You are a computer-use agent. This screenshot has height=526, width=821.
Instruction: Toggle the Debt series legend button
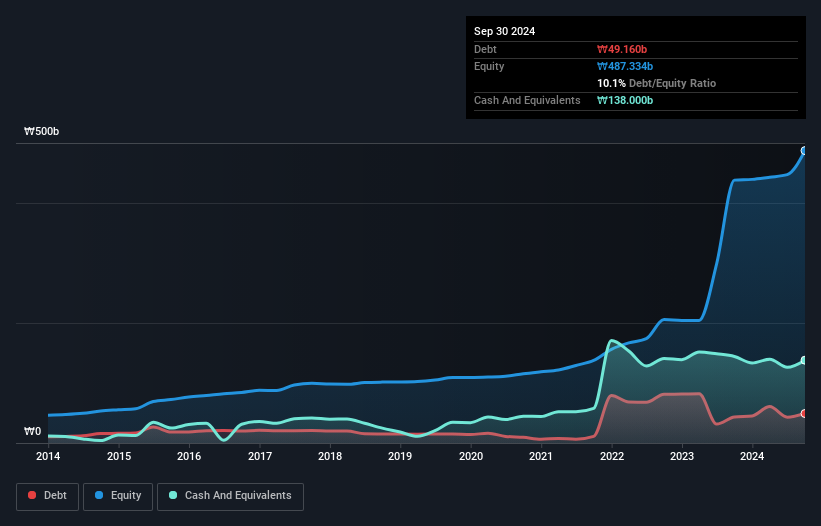click(47, 496)
